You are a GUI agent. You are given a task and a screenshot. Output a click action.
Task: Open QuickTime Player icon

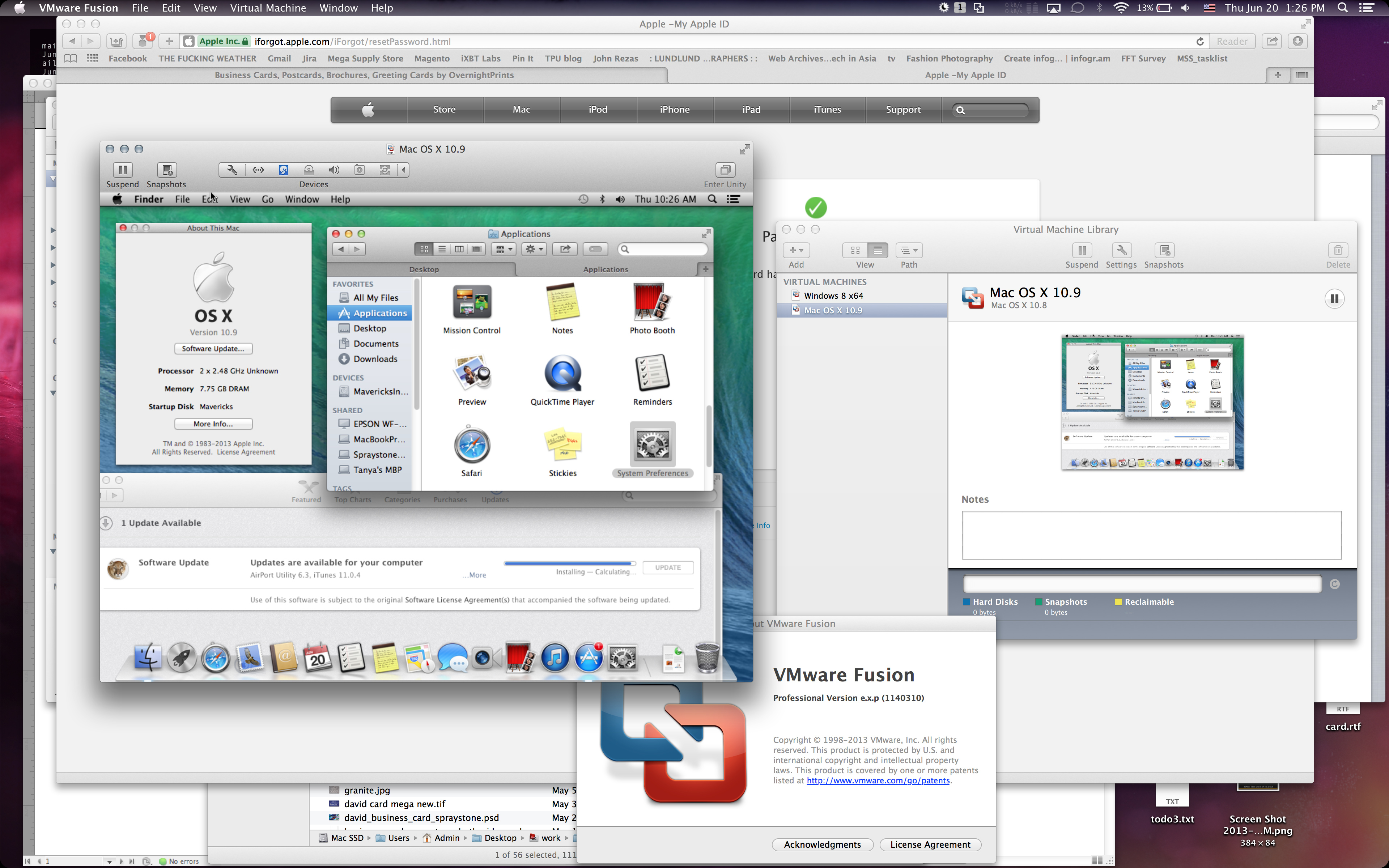[x=562, y=373]
